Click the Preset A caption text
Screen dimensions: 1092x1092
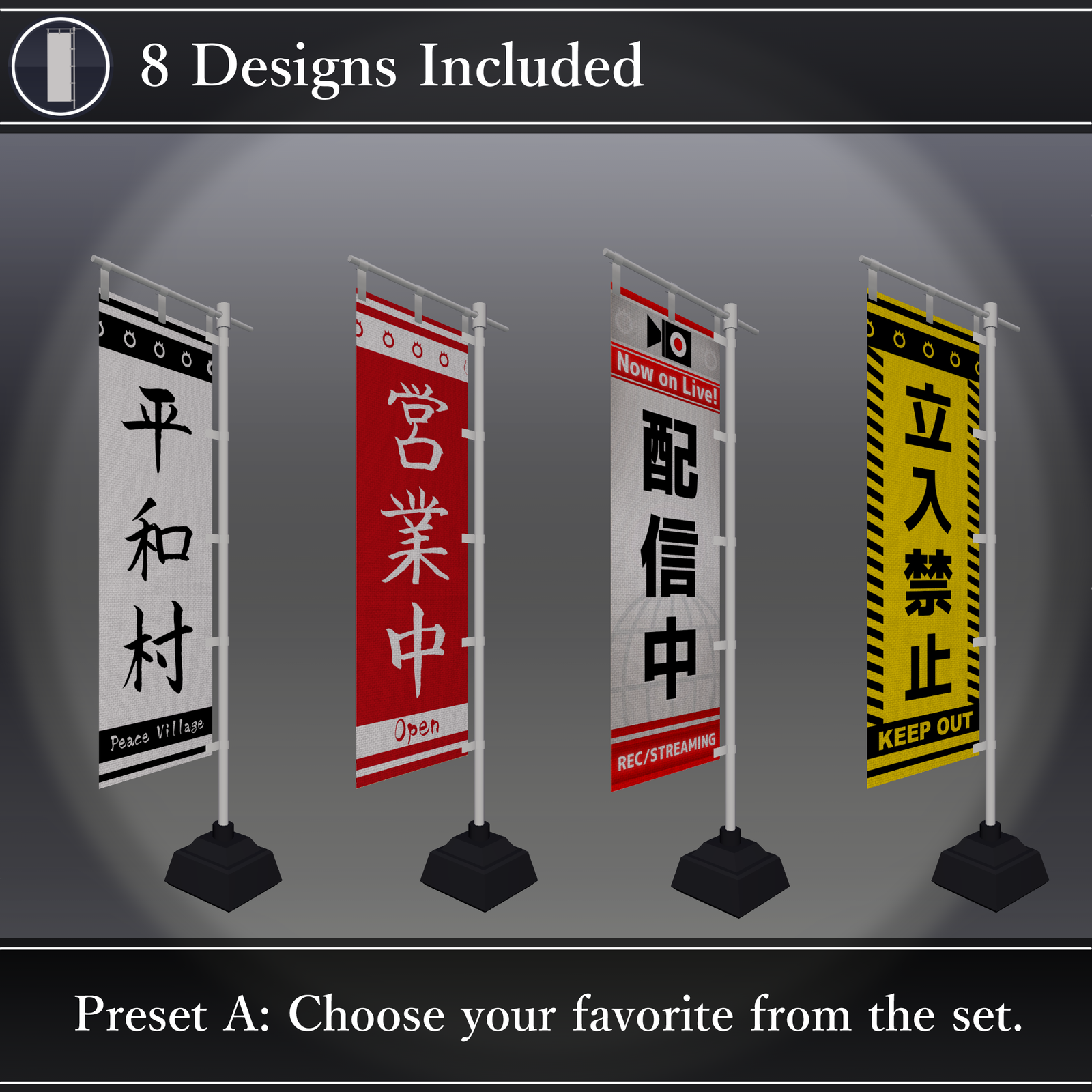click(549, 1015)
